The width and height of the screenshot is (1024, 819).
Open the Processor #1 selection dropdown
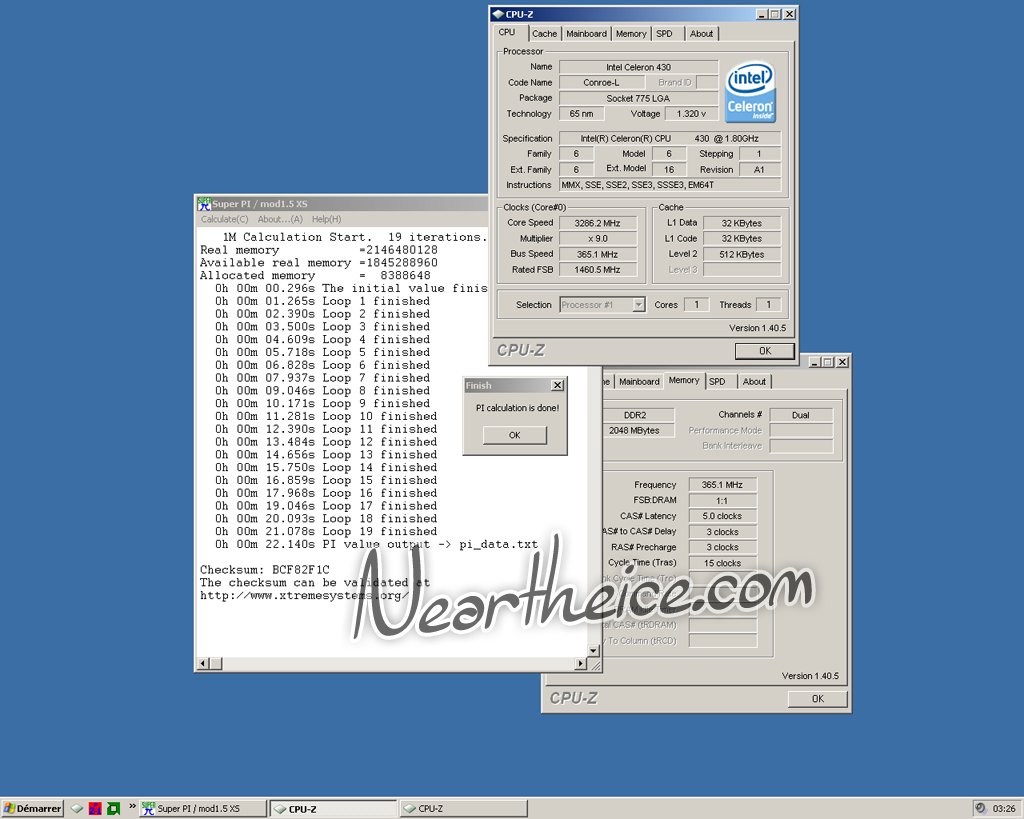click(x=639, y=304)
